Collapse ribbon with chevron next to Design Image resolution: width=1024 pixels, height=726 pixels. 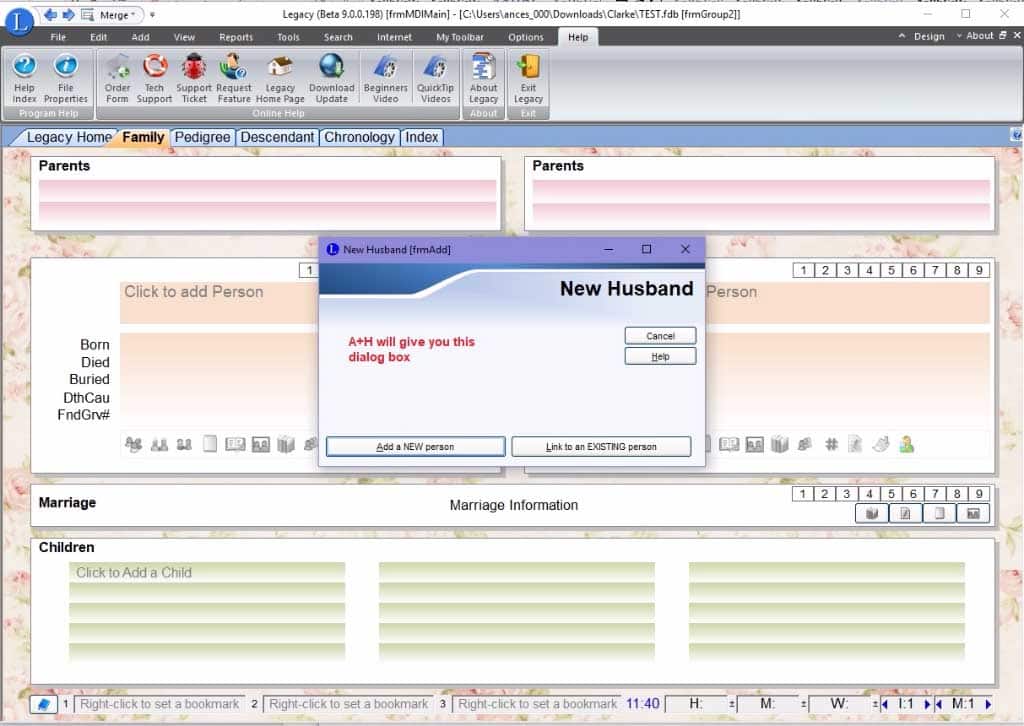[x=902, y=36]
